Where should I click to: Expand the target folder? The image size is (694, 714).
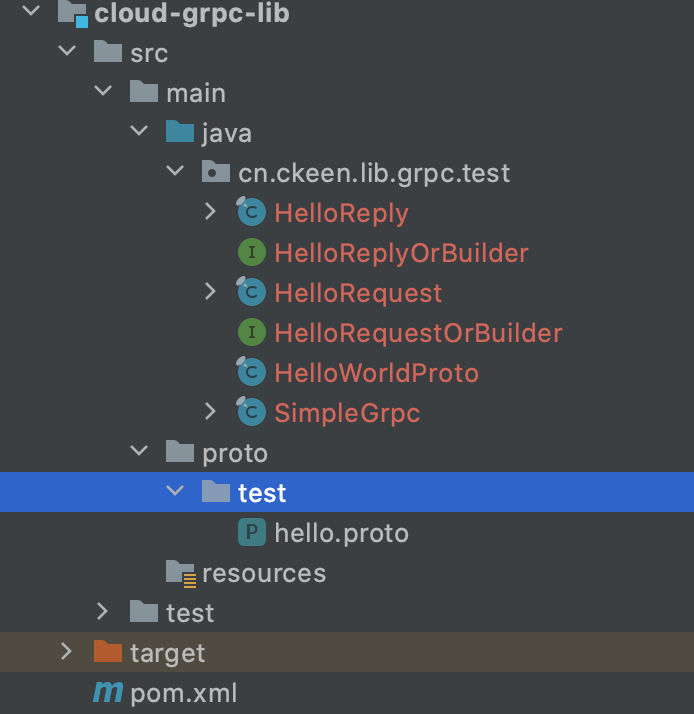[x=66, y=652]
